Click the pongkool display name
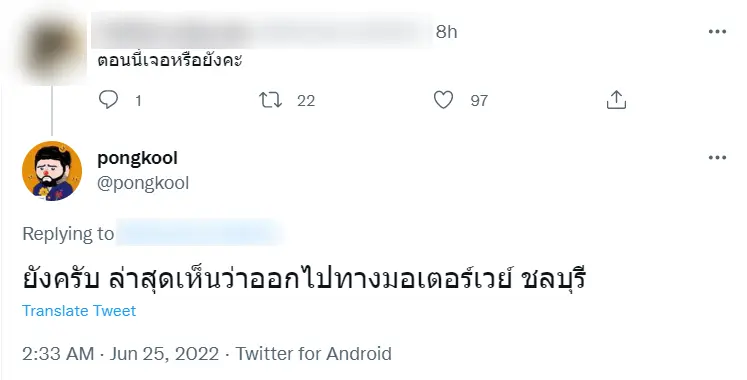 click(137, 158)
